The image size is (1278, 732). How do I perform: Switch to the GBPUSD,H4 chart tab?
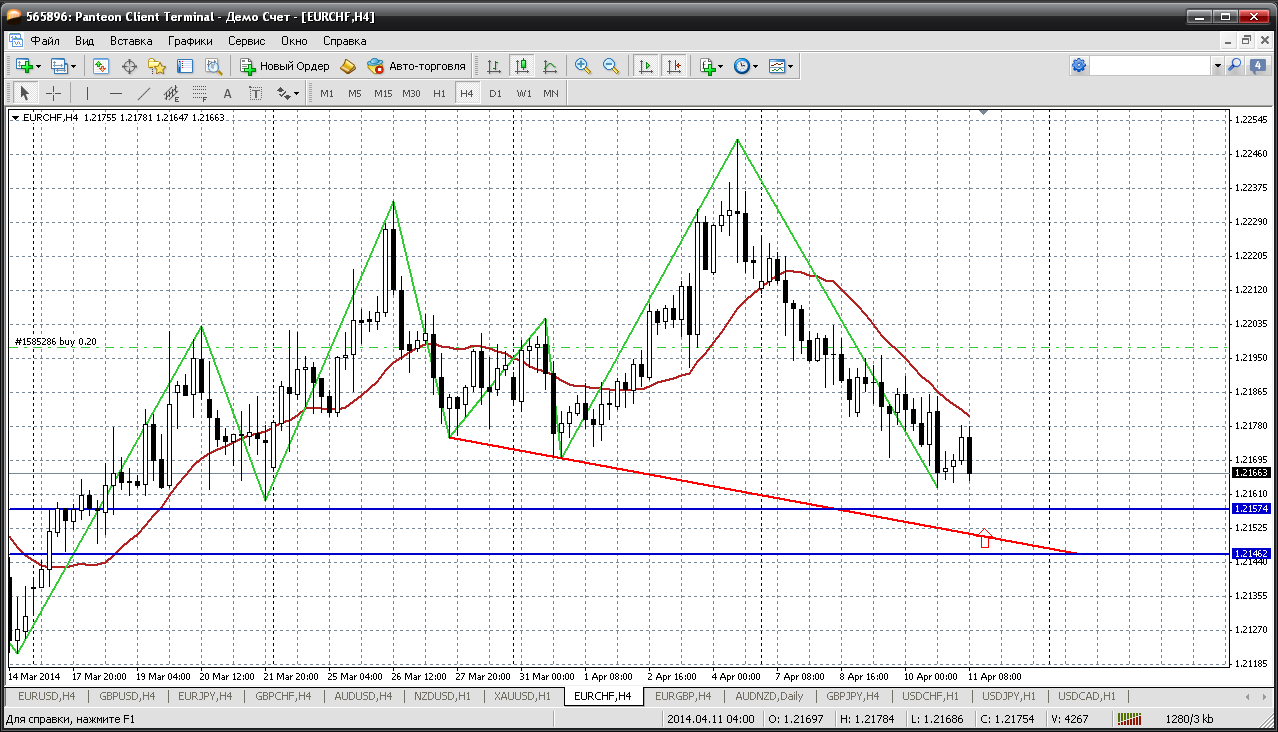(127, 696)
